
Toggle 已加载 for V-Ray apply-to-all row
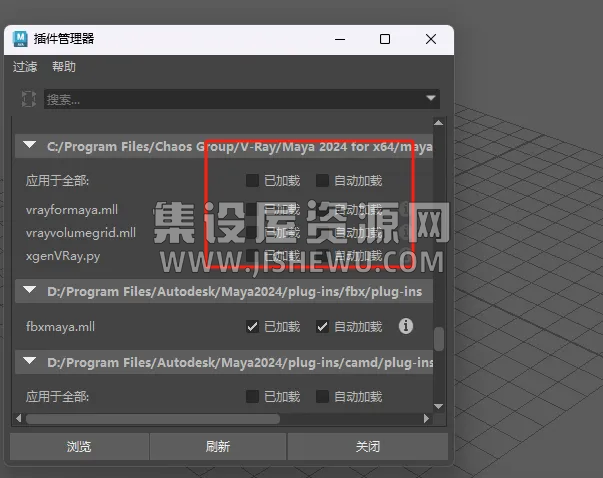(x=252, y=180)
